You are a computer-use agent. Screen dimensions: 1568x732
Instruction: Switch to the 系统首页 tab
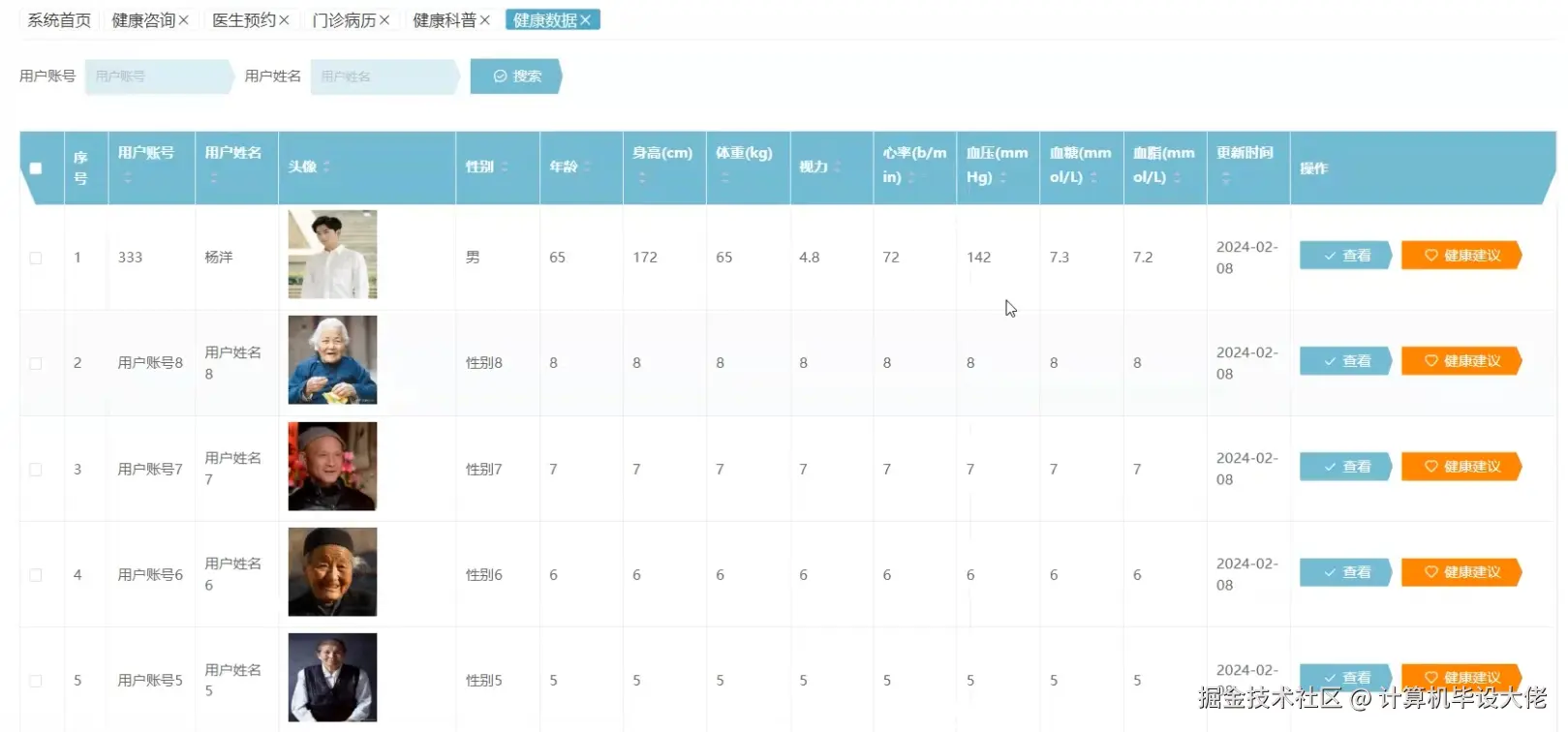tap(59, 20)
